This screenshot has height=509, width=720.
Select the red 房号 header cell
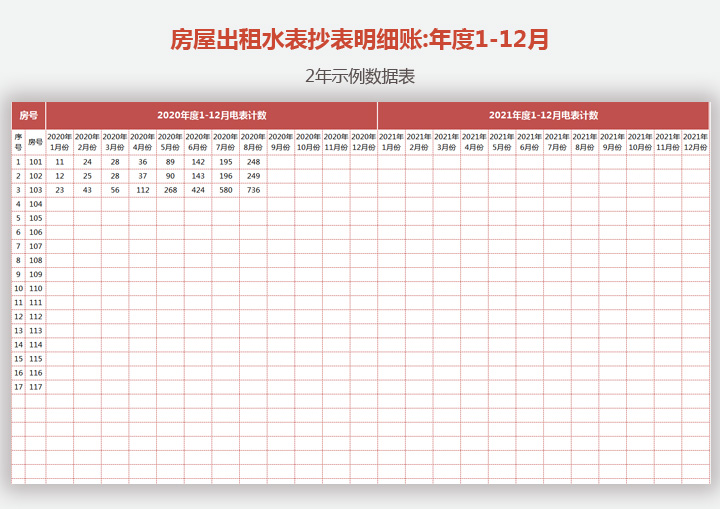(28, 115)
